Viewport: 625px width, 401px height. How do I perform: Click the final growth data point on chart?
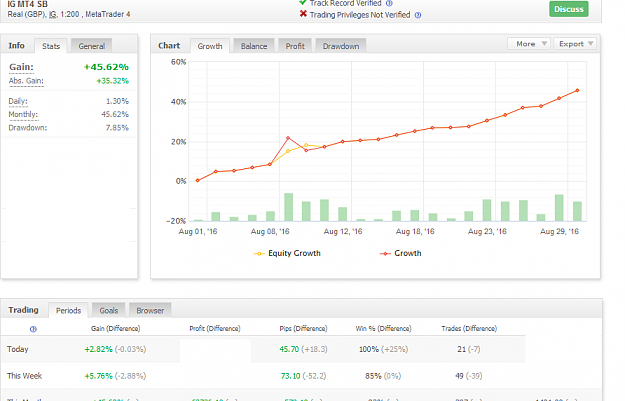(x=577, y=90)
